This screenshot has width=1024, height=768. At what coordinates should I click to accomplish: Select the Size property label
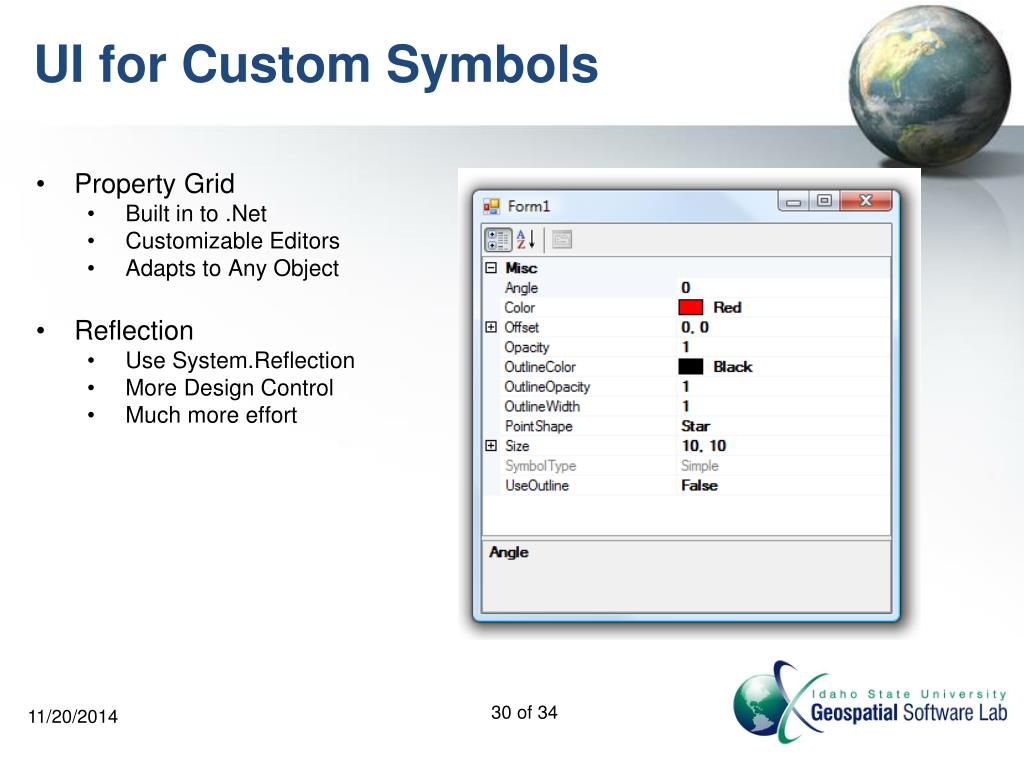[517, 446]
